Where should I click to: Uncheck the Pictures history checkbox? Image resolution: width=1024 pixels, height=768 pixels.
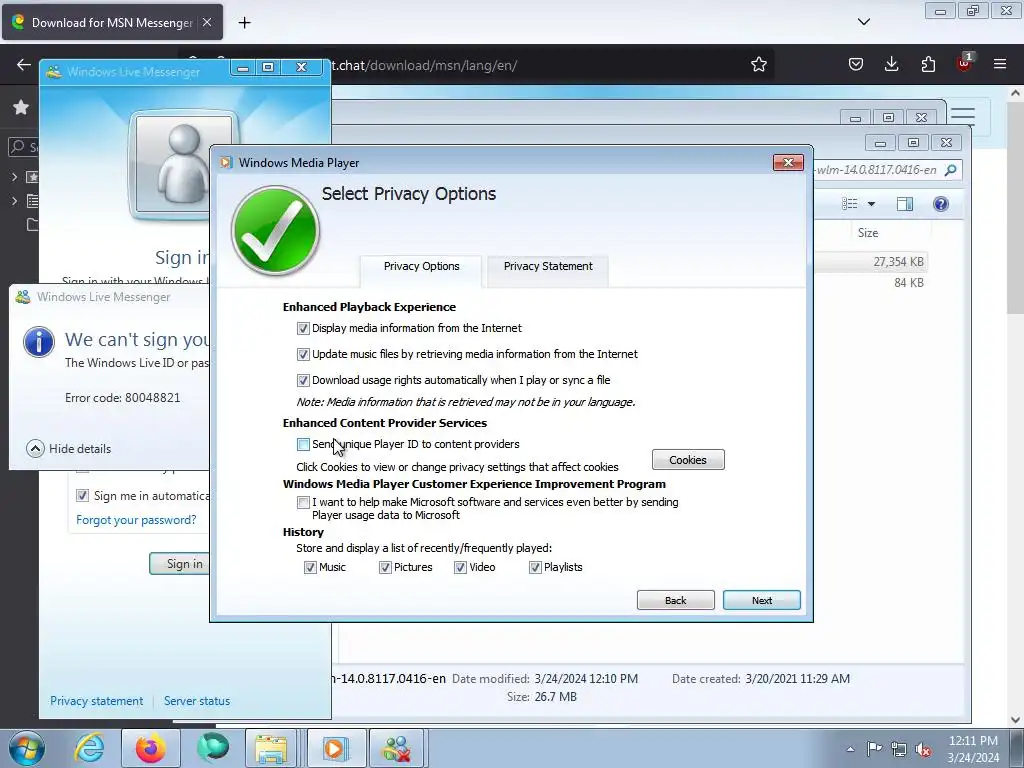(x=385, y=568)
